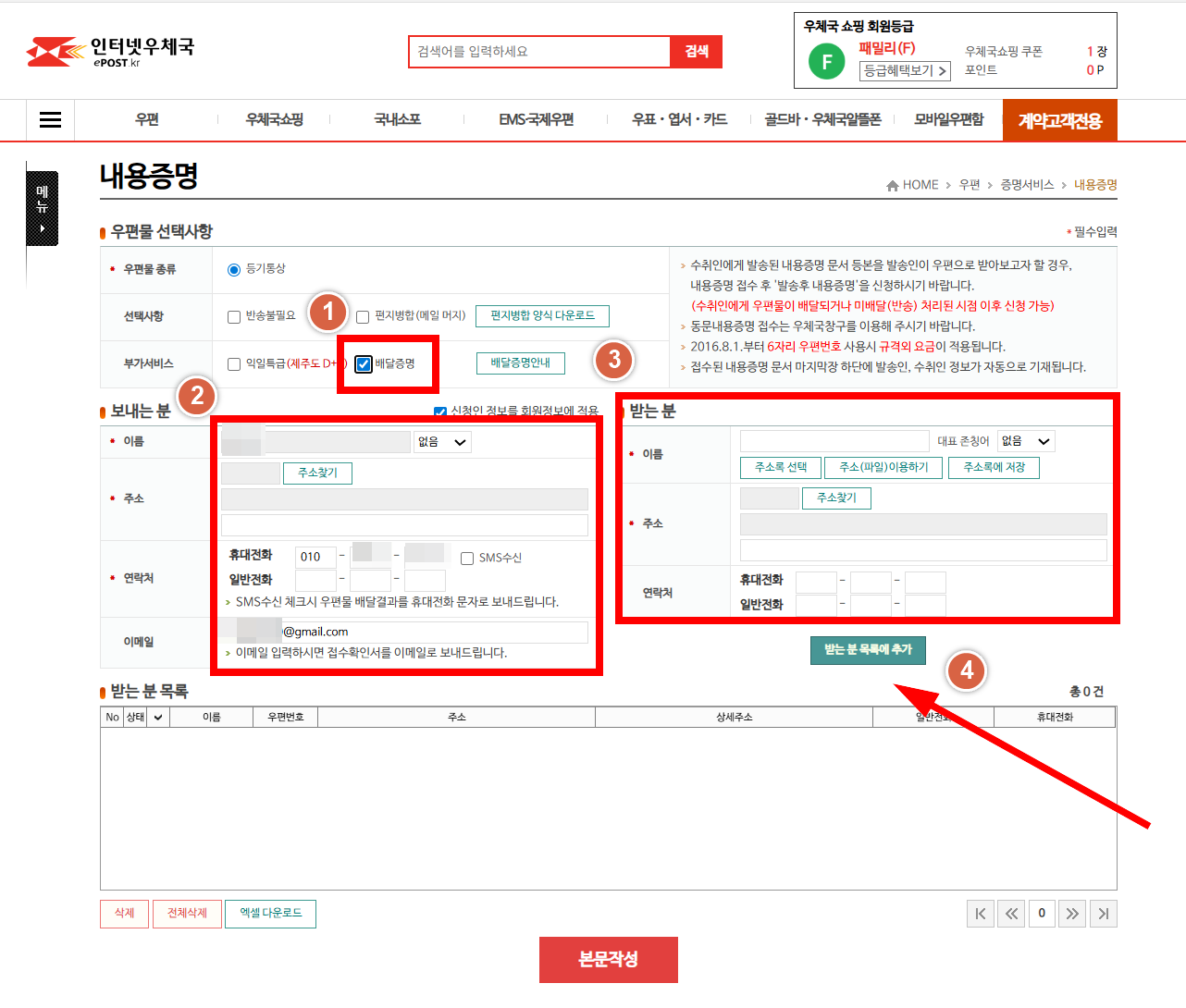Click the previous page chevron icon
The image size is (1186, 1008).
pyautogui.click(x=1011, y=914)
